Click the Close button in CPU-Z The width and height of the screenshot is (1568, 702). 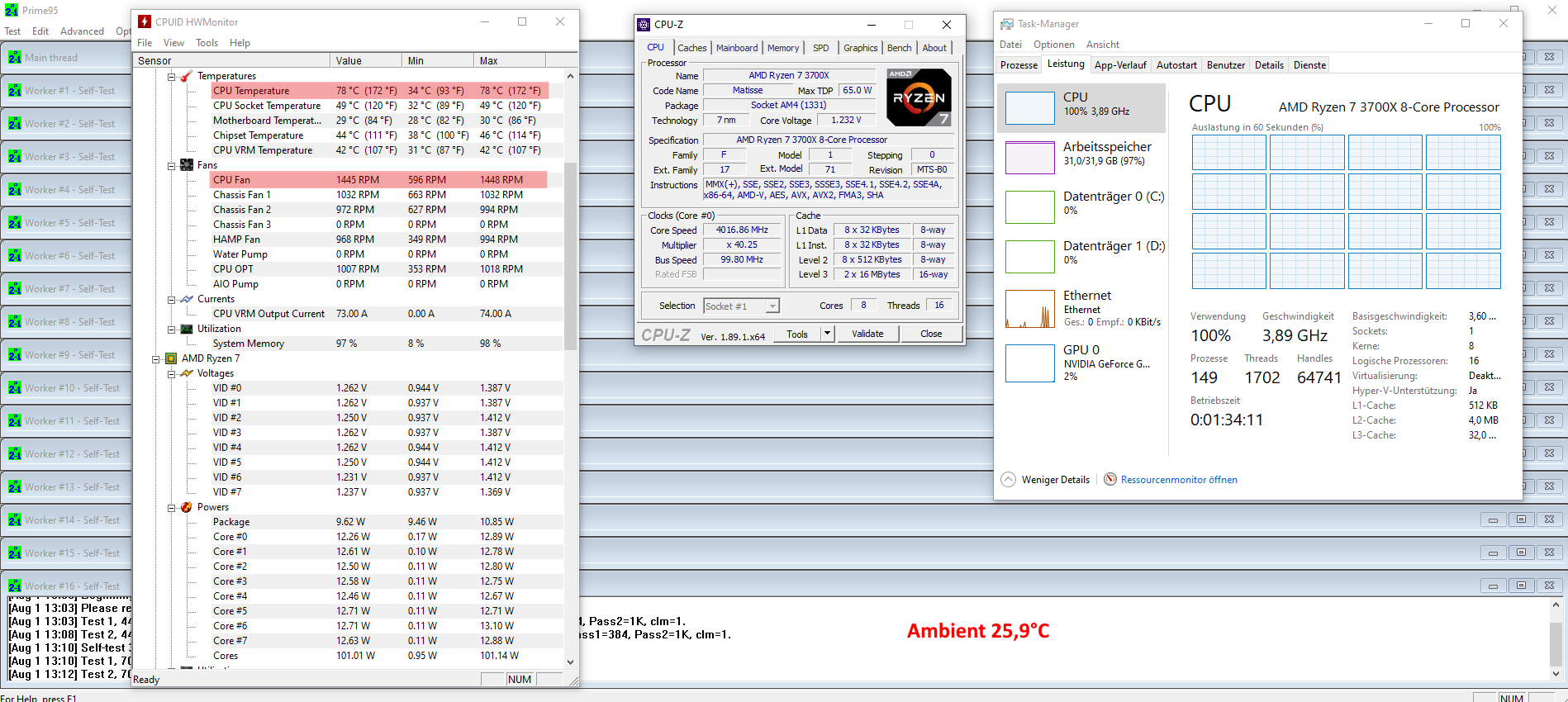click(931, 334)
